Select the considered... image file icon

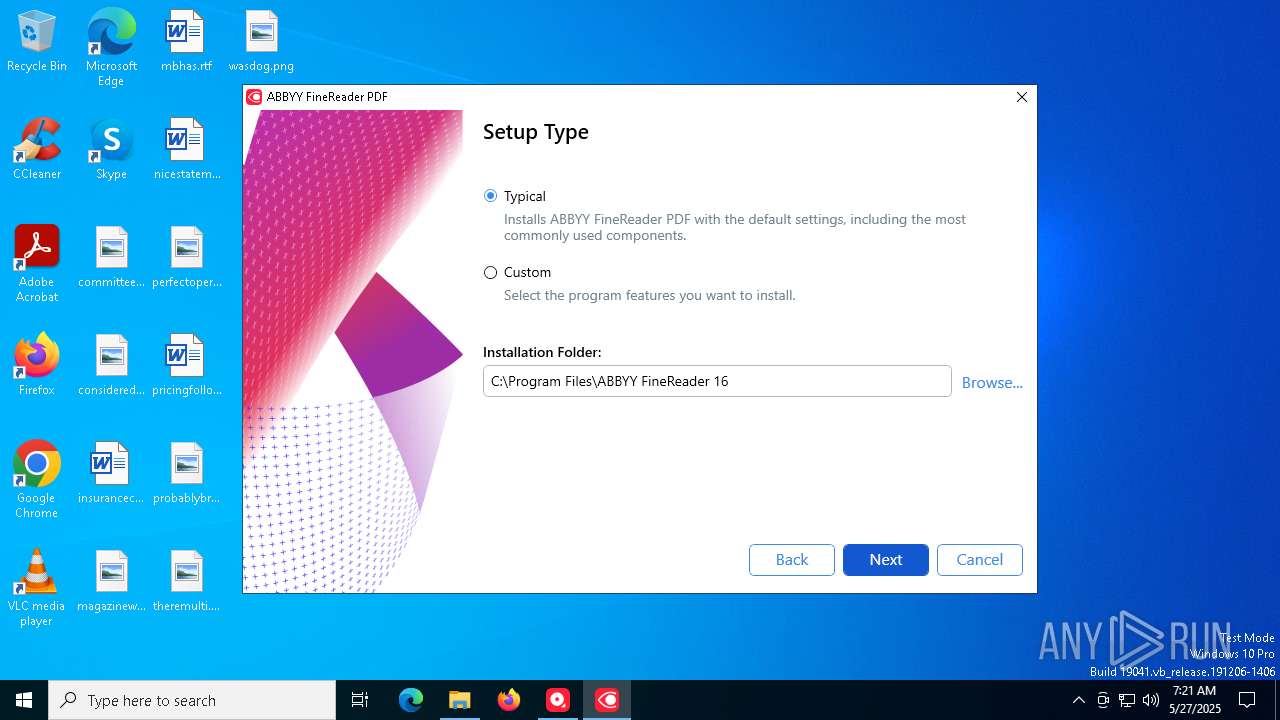[x=111, y=365]
